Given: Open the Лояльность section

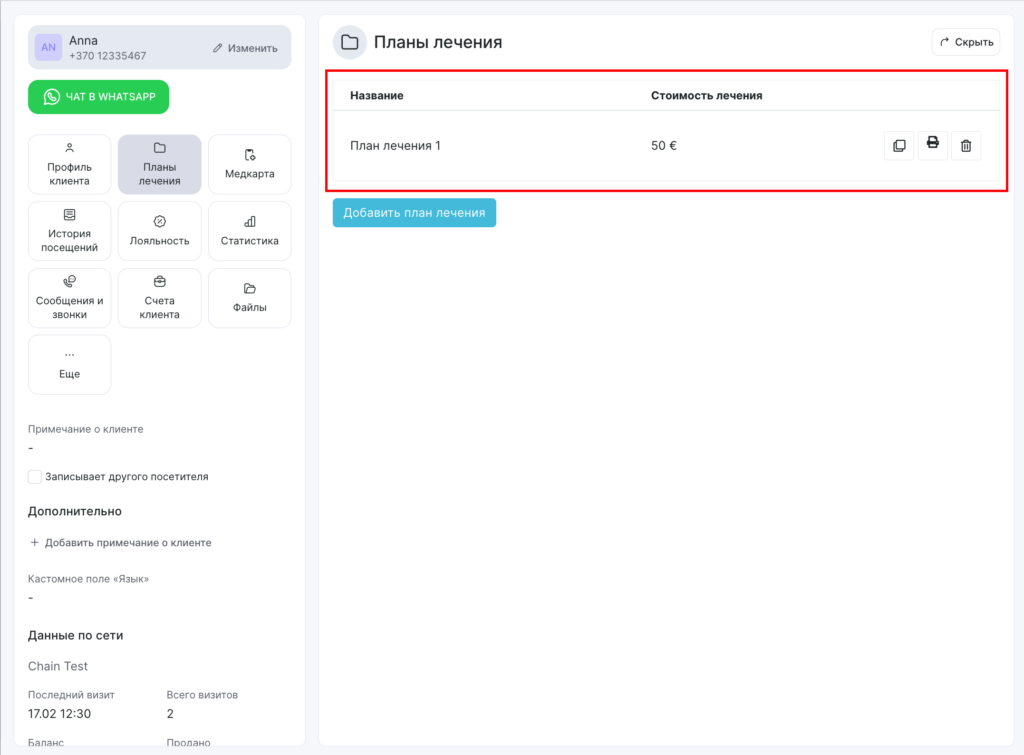Looking at the screenshot, I should click(x=159, y=231).
